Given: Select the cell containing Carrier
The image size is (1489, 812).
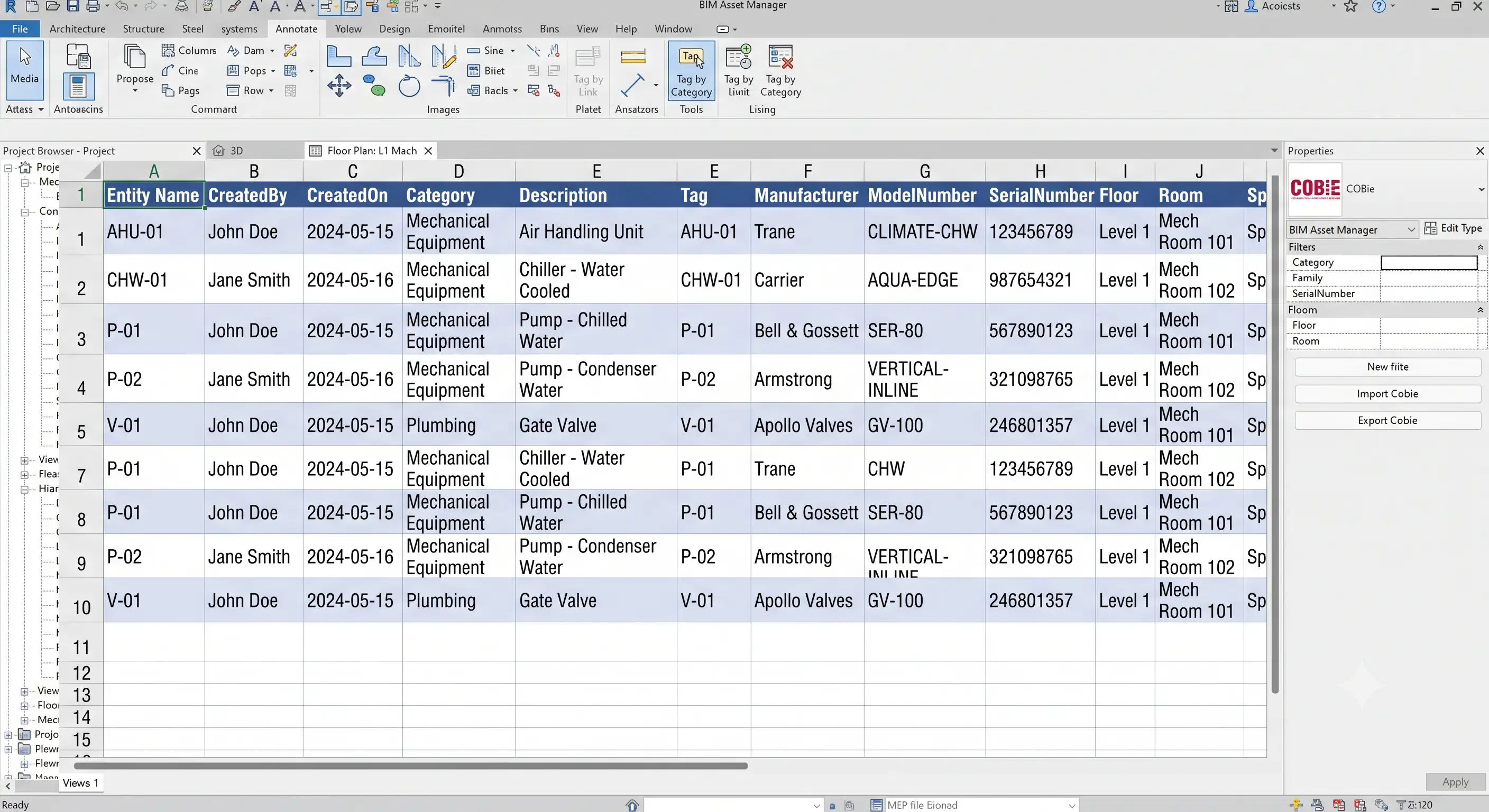Looking at the screenshot, I should 807,280.
